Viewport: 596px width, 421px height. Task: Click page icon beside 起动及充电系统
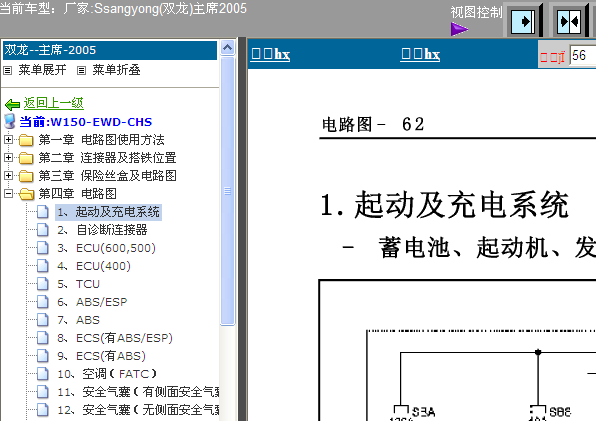(43, 212)
